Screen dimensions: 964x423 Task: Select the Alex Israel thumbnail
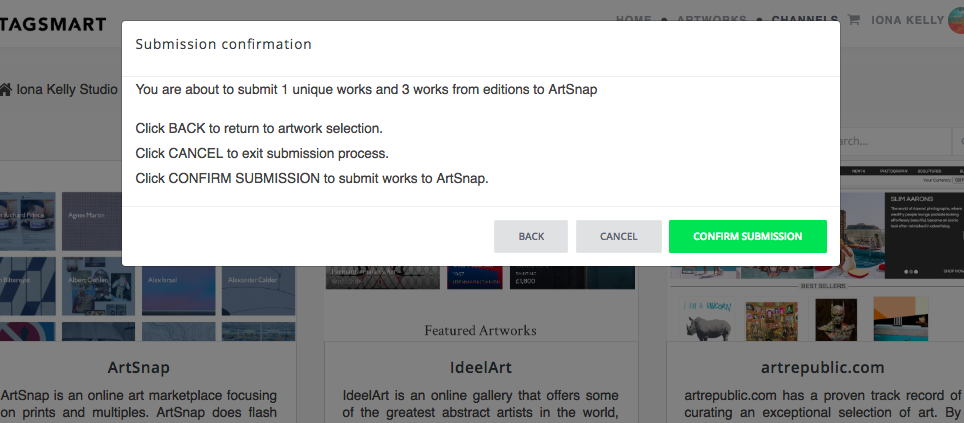pos(178,286)
